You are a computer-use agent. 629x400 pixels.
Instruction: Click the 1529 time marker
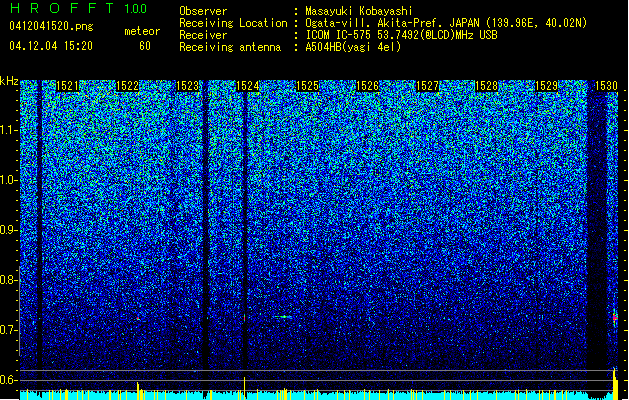[547, 85]
